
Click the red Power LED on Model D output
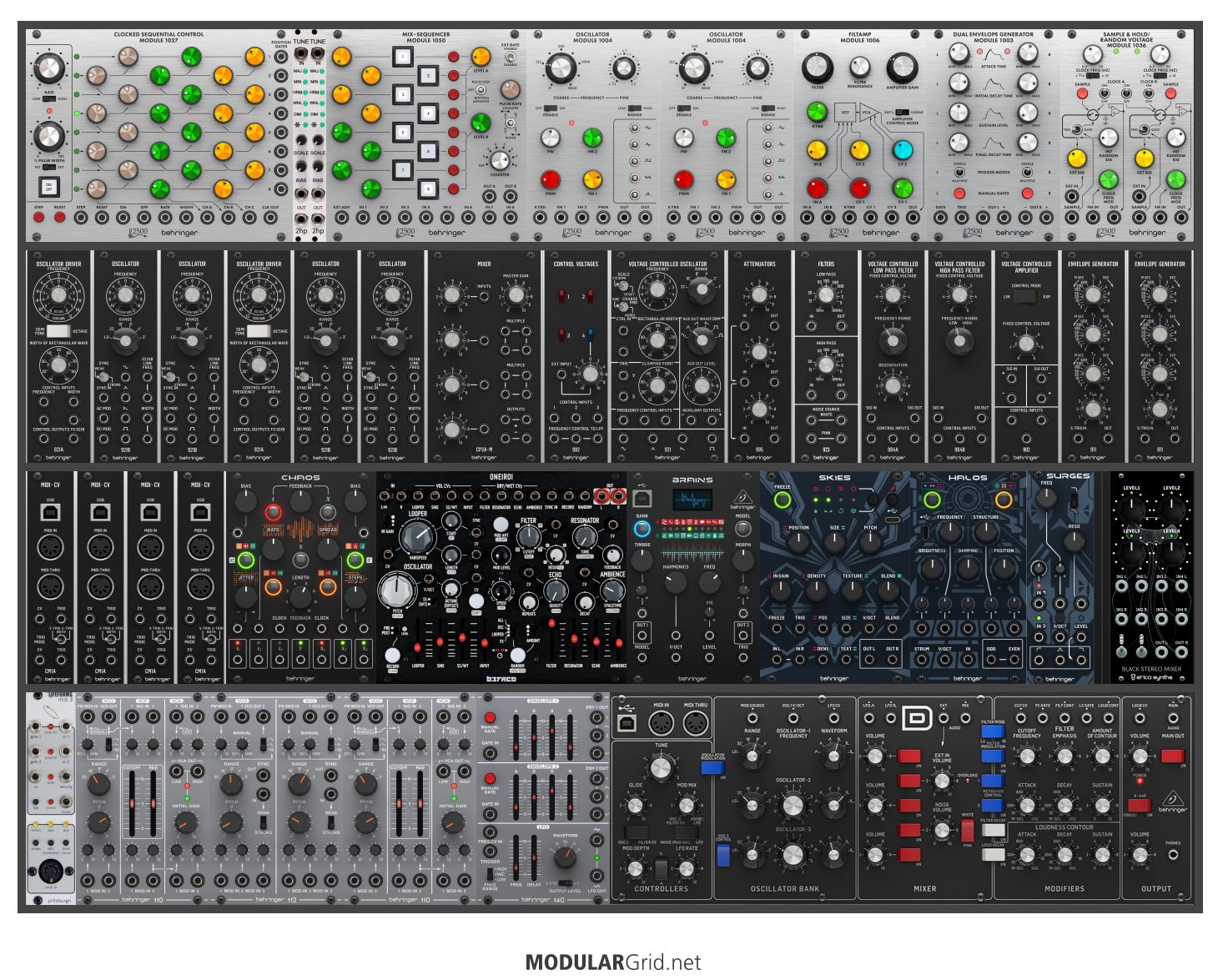click(1140, 782)
